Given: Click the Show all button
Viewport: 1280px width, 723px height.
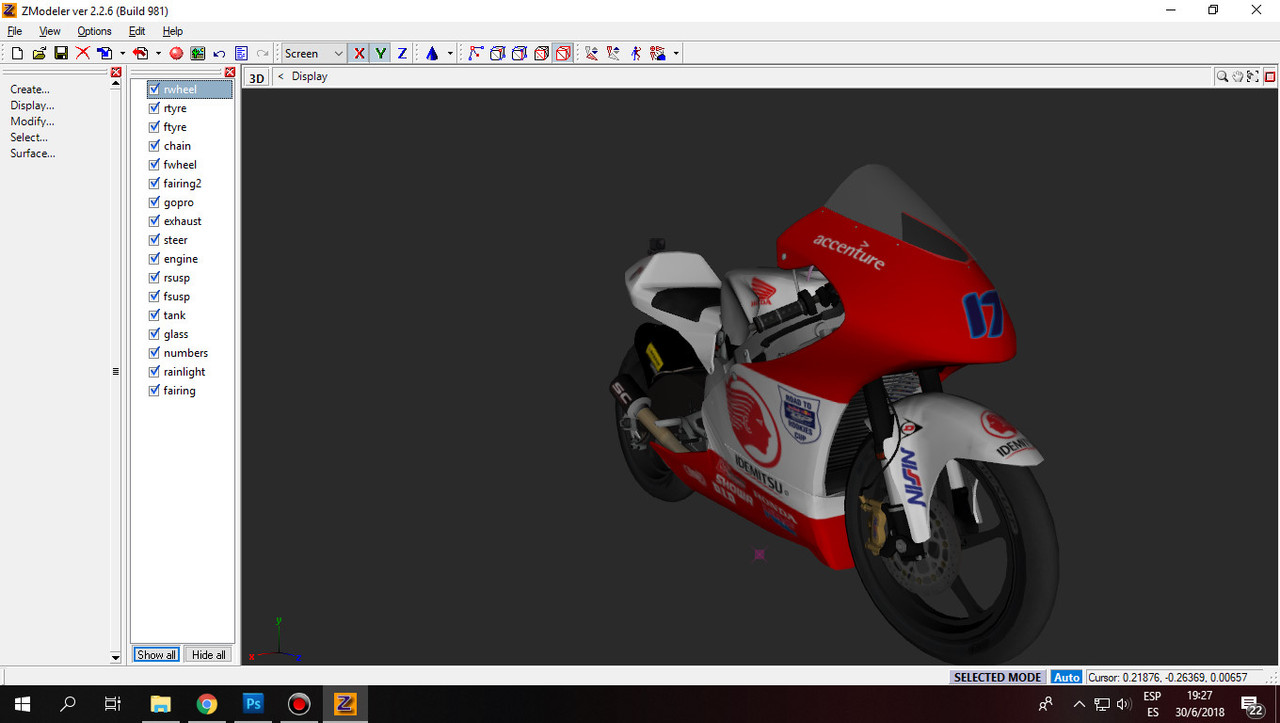Looking at the screenshot, I should coord(157,655).
